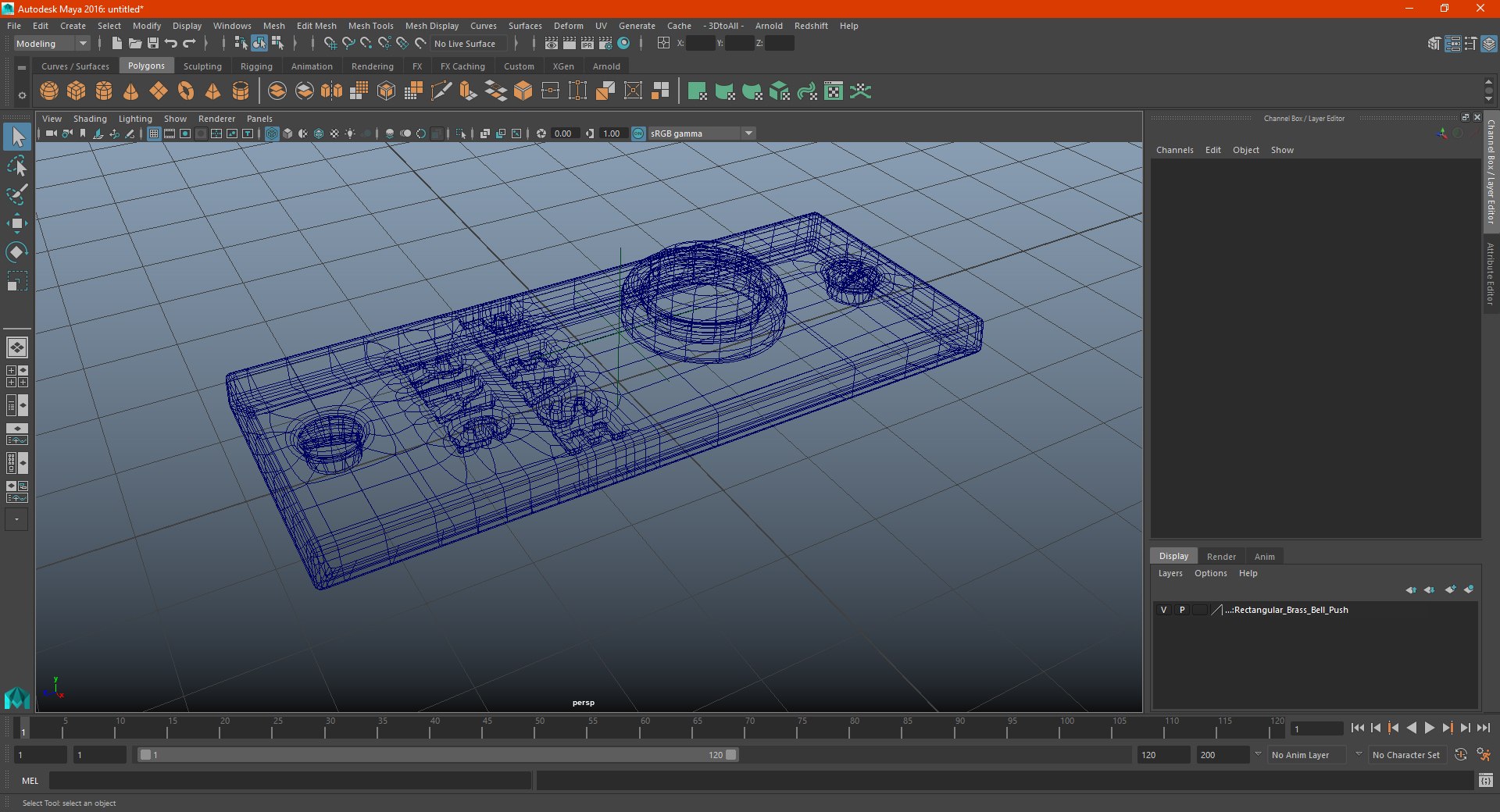Click the Mirror geometry shelf icon
The height and width of the screenshot is (812, 1500).
pyautogui.click(x=332, y=91)
